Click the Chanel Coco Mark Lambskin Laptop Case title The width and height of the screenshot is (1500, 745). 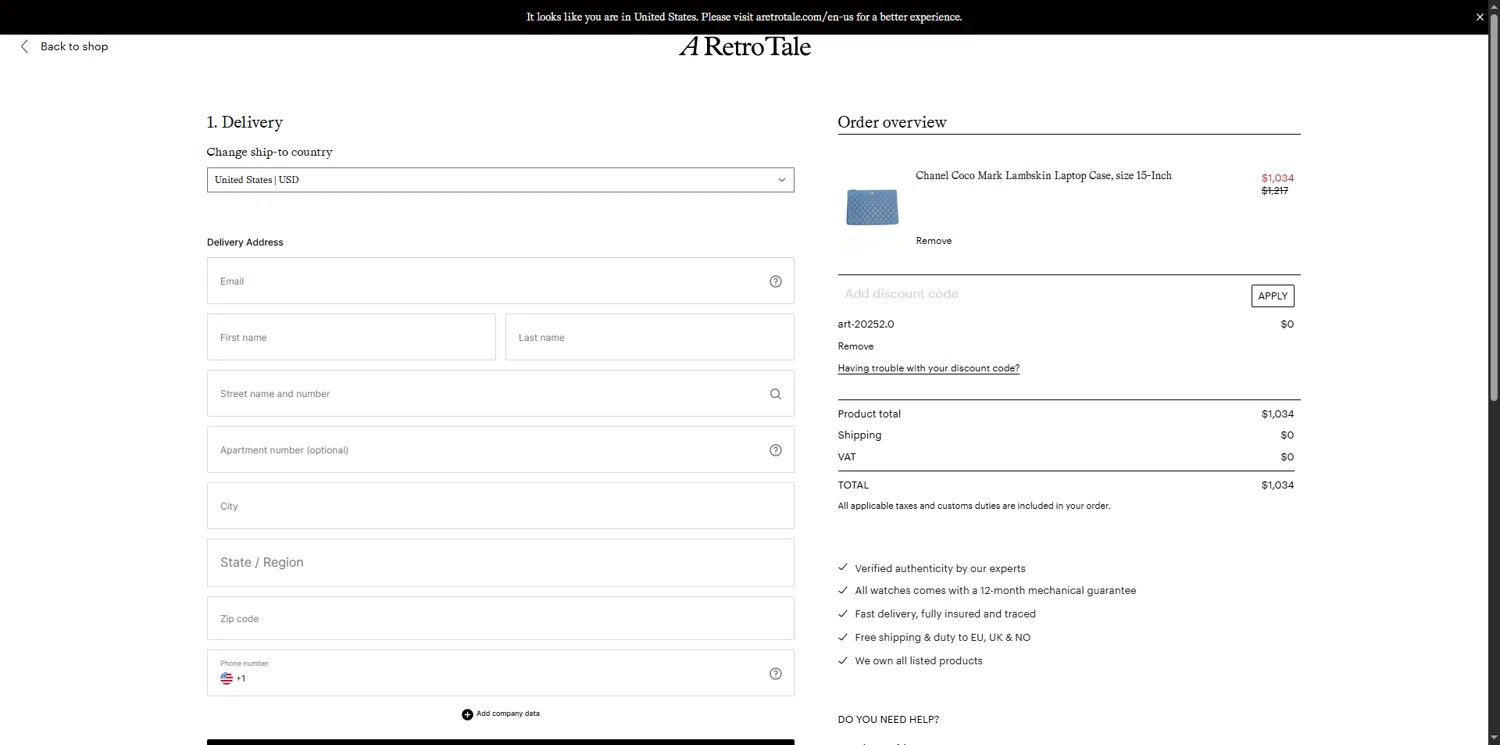[x=1044, y=176]
